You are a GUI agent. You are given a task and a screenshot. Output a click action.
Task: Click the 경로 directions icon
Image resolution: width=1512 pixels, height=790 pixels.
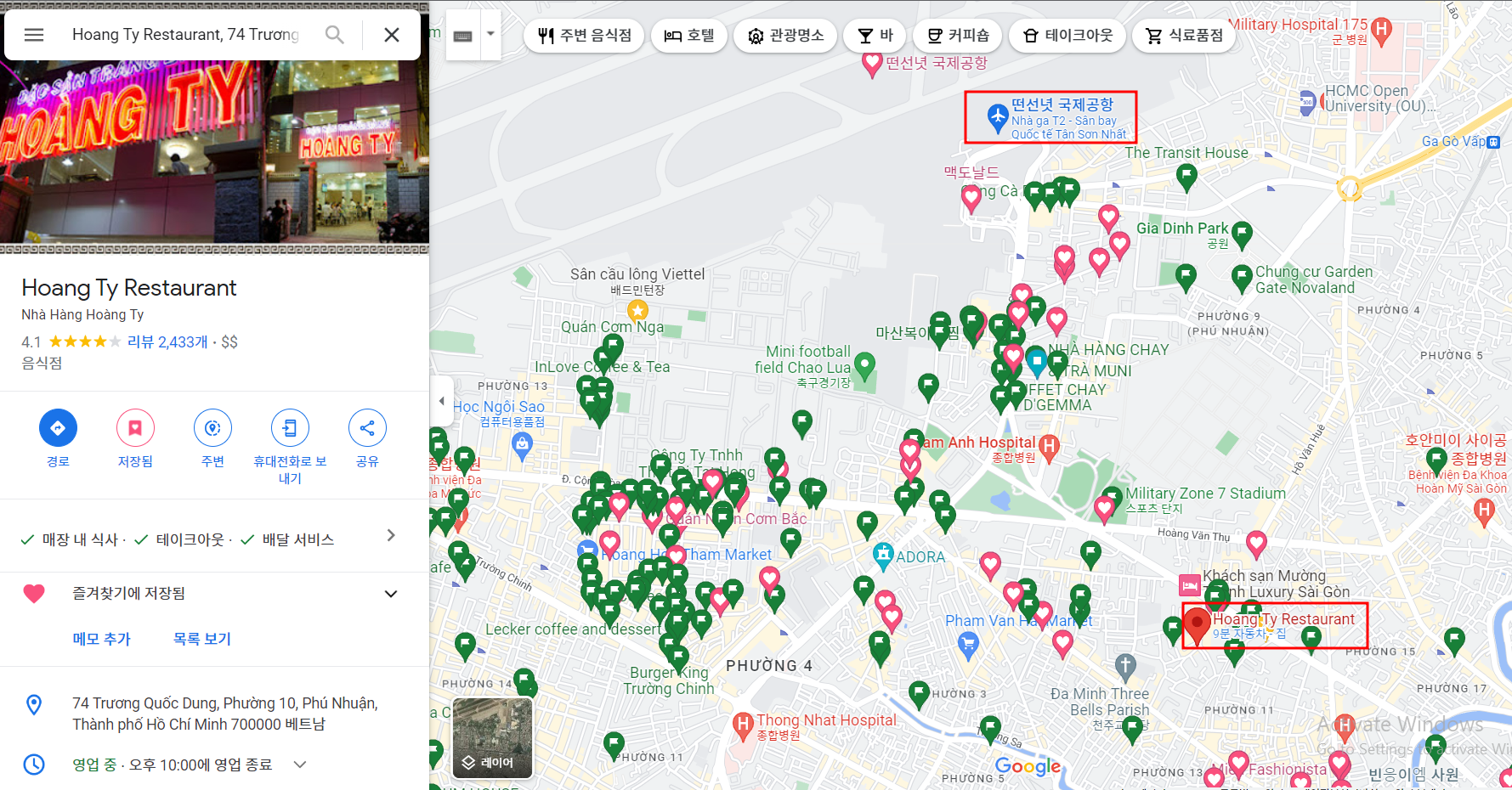coord(58,427)
